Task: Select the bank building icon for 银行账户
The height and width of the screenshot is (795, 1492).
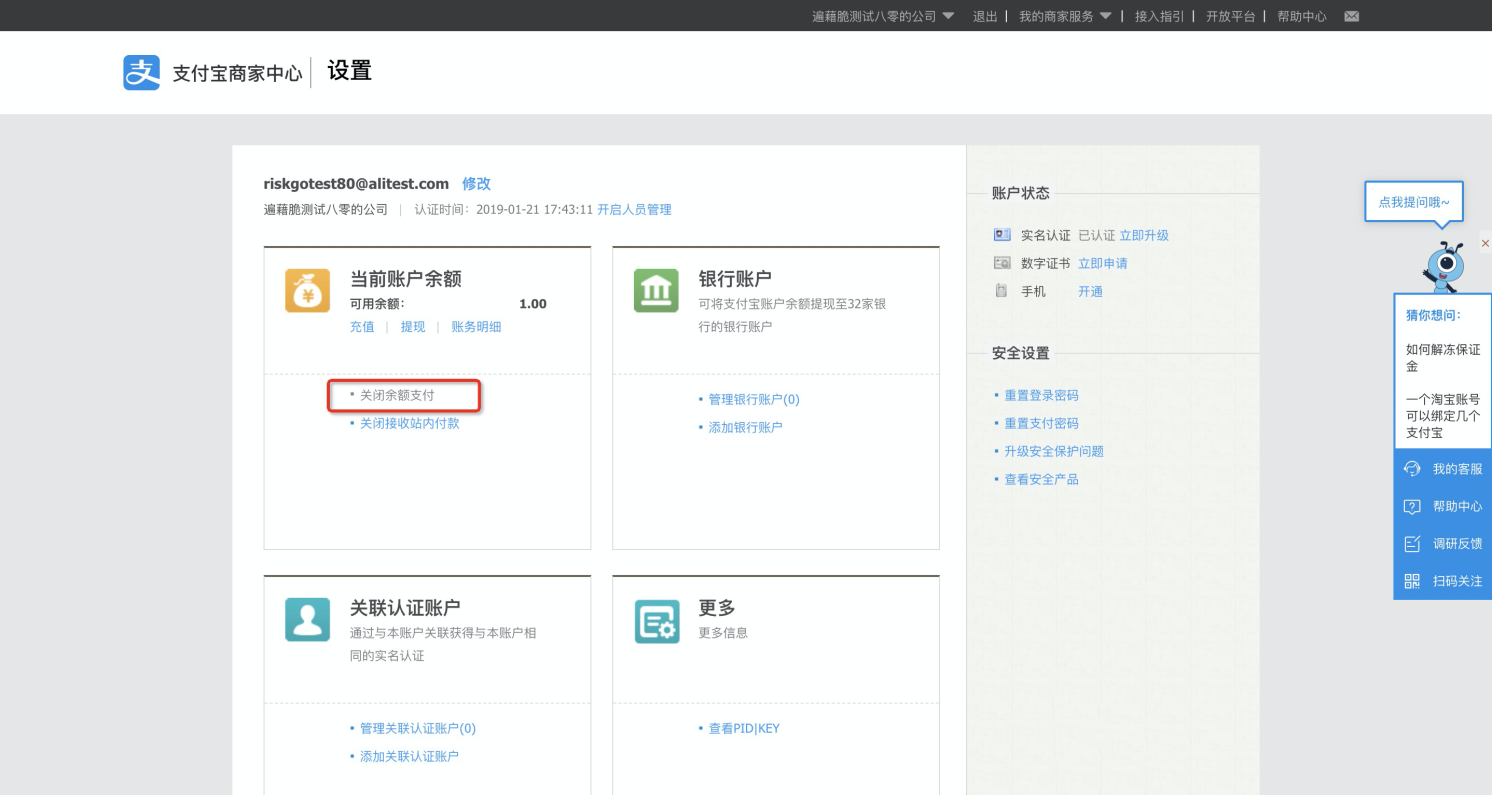Action: point(655,290)
